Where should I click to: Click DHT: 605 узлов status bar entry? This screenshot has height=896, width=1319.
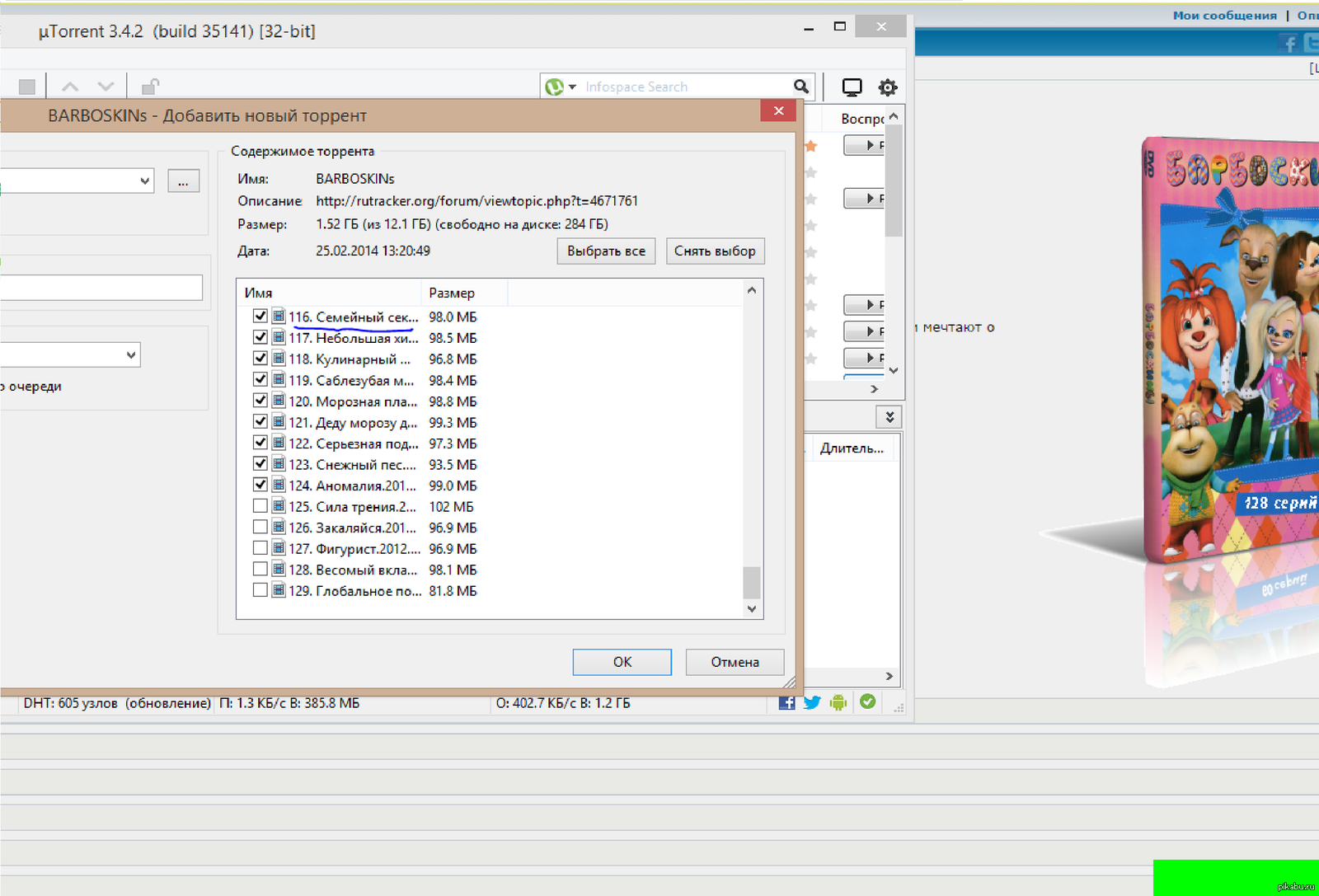click(x=117, y=703)
